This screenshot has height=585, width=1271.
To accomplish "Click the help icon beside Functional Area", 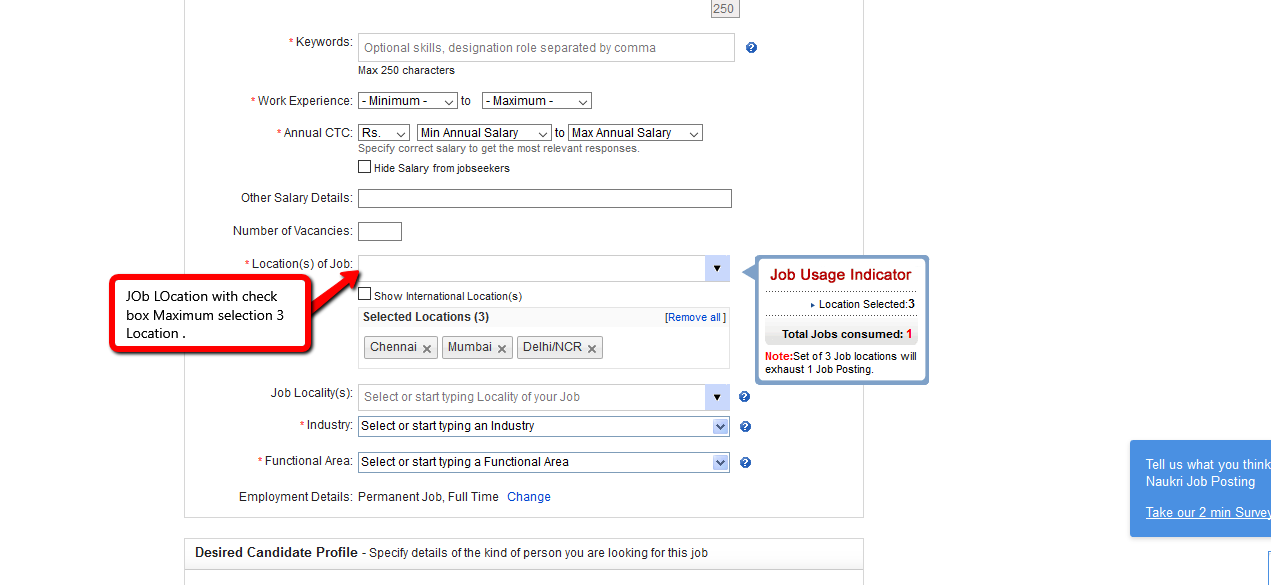I will [x=744, y=463].
